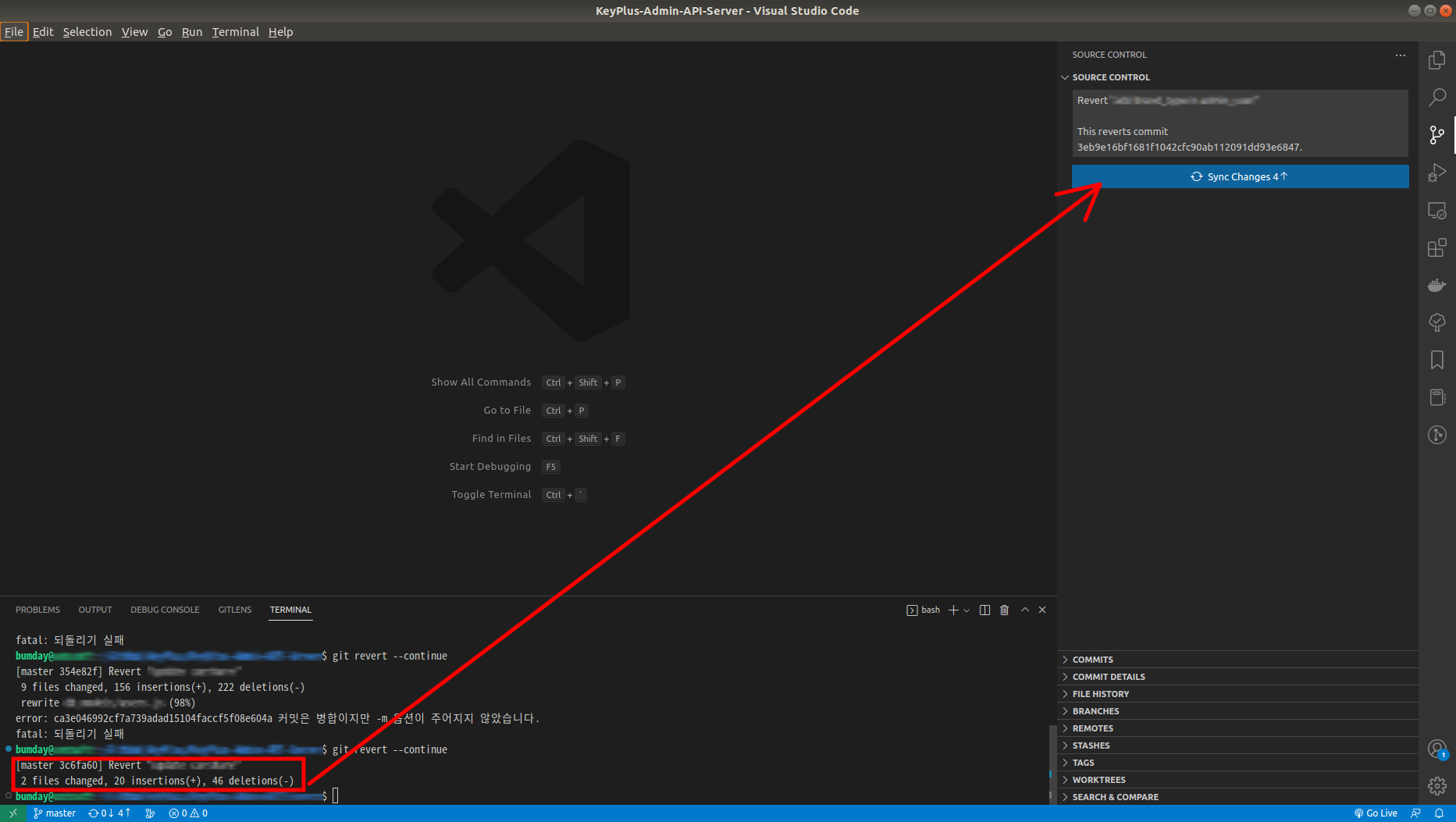The width and height of the screenshot is (1456, 822).
Task: Open the Accounts menu icon
Action: tap(1436, 749)
